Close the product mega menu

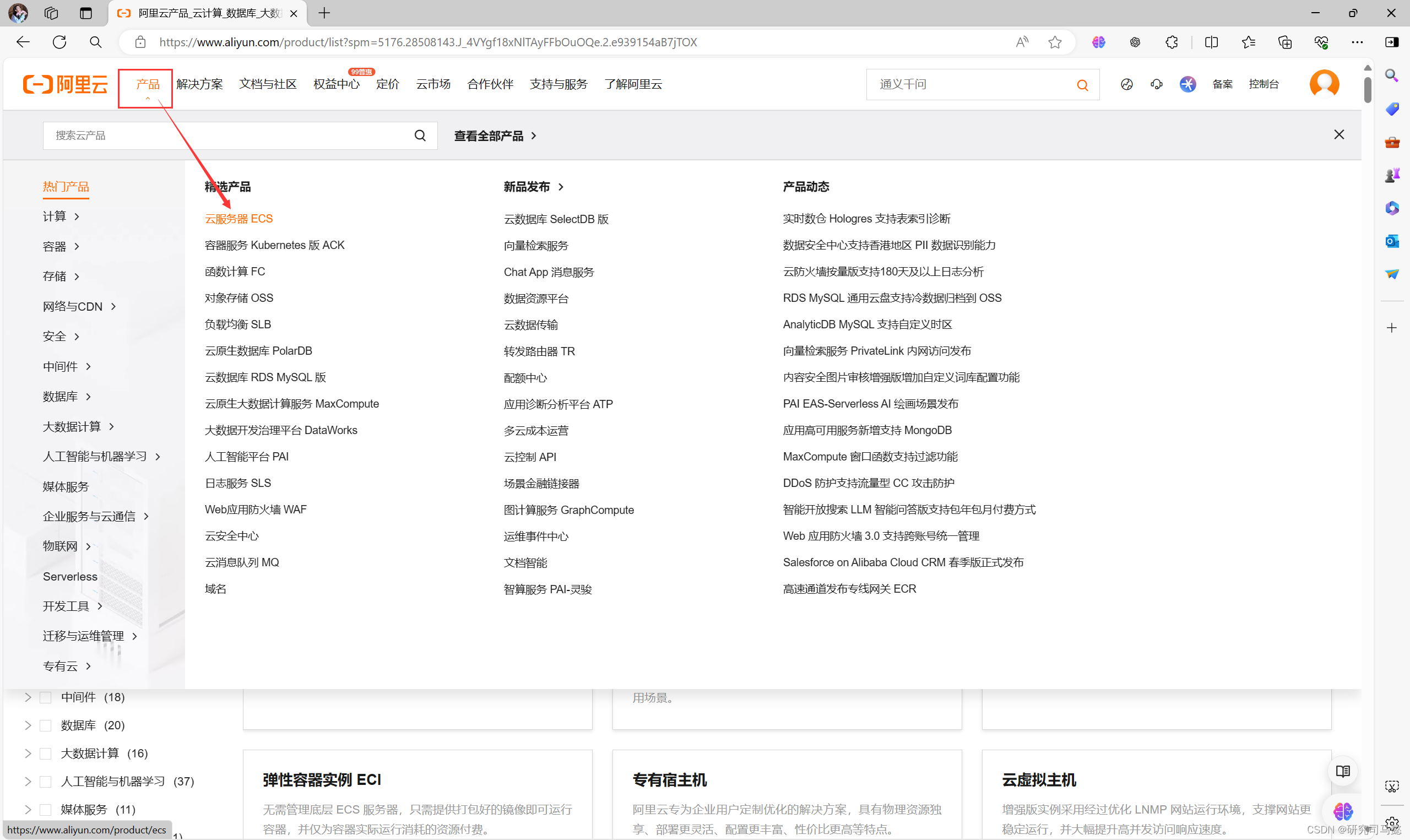click(1339, 134)
